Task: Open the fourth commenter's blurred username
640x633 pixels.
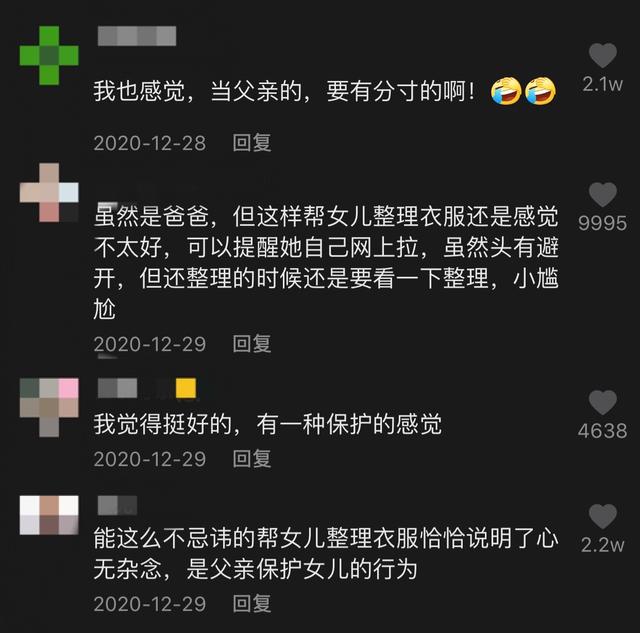Action: tap(118, 505)
